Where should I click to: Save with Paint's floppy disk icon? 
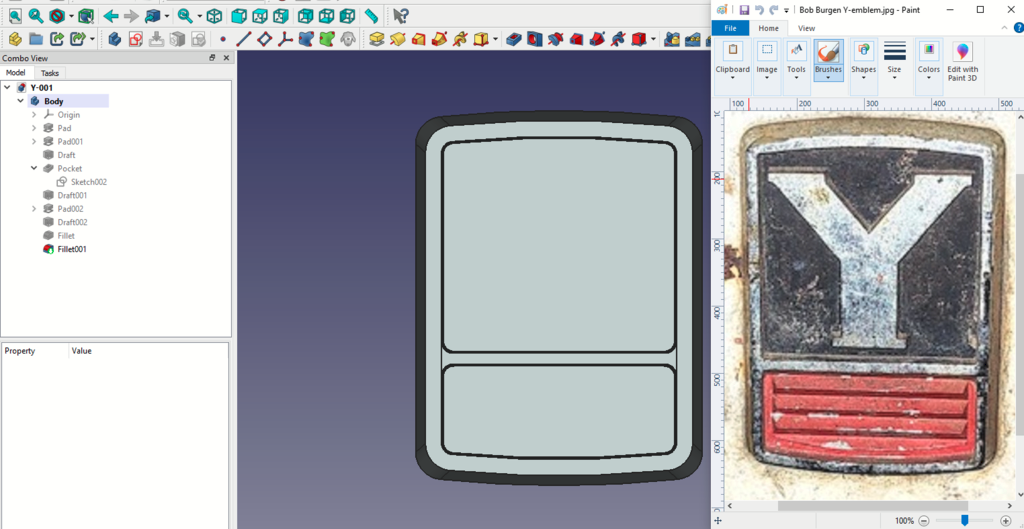pos(744,10)
